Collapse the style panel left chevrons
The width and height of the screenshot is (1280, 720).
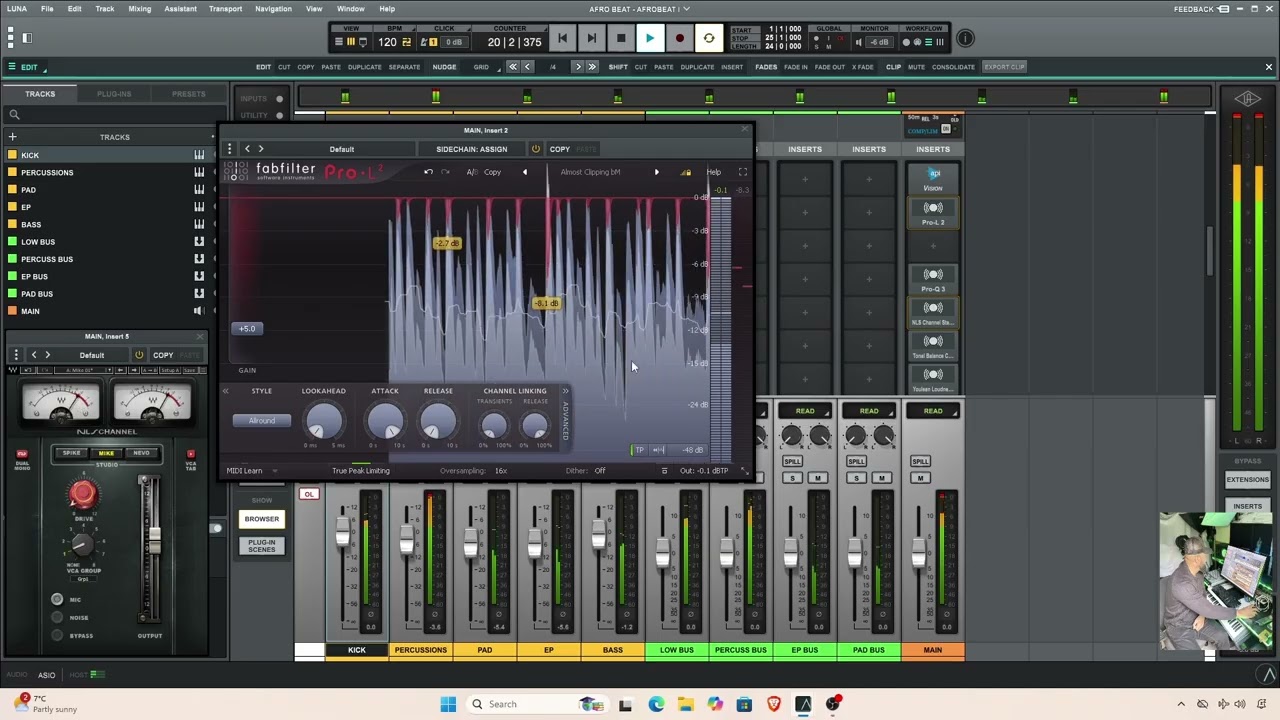tap(226, 391)
